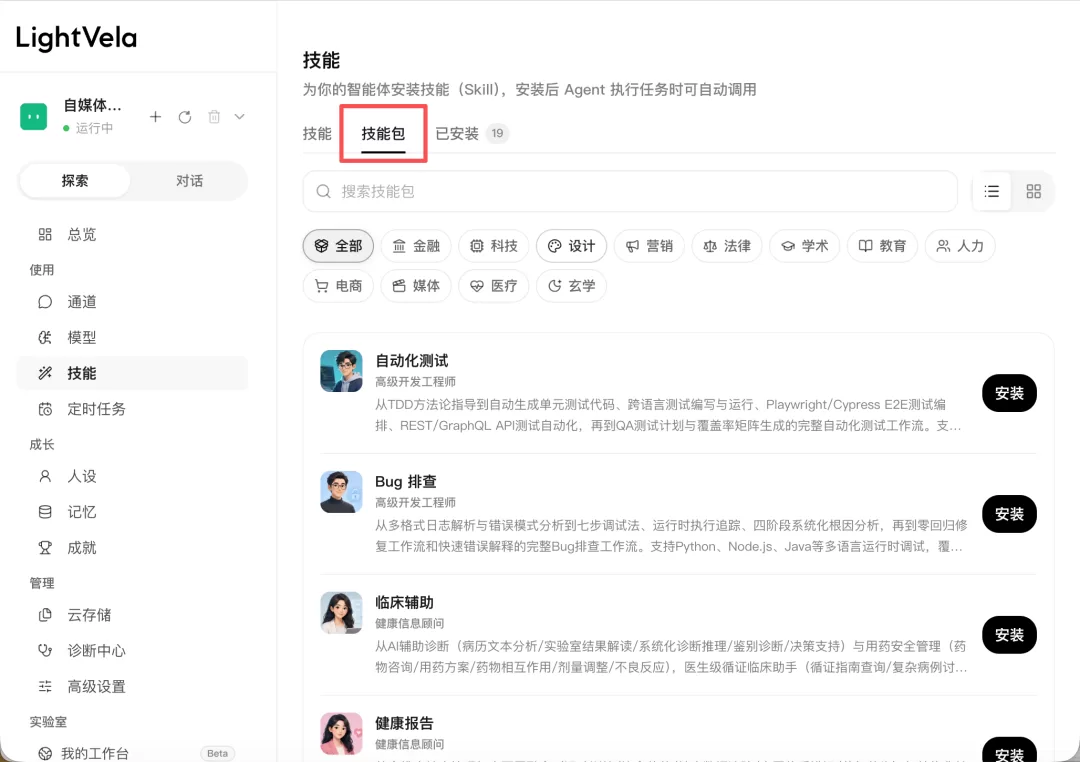Screen dimensions: 1080x762
Task: Filter by 金融 category
Action: point(416,246)
